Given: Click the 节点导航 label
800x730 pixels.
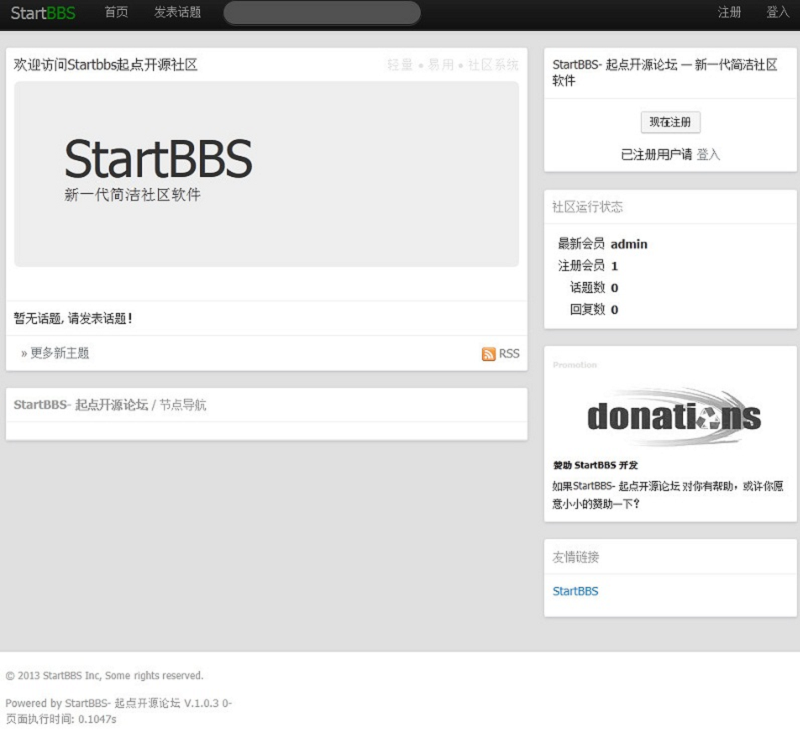Looking at the screenshot, I should pyautogui.click(x=183, y=405).
